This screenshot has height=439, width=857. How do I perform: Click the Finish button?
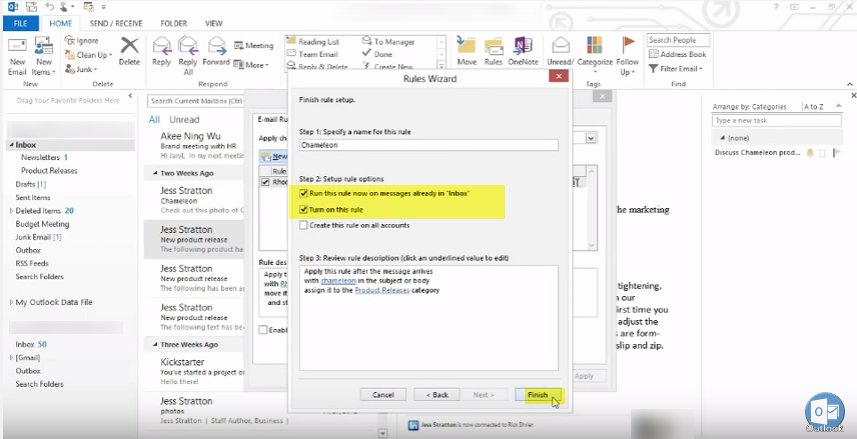[x=538, y=395]
